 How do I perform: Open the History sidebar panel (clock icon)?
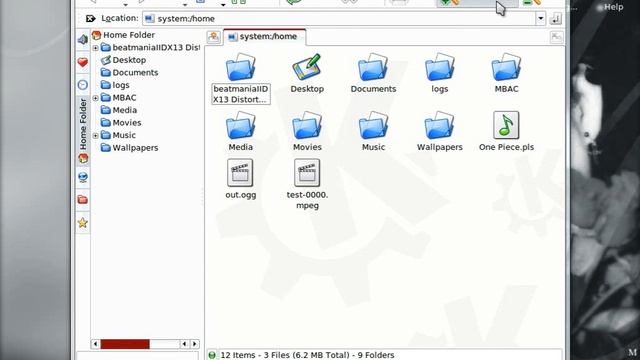[83, 84]
